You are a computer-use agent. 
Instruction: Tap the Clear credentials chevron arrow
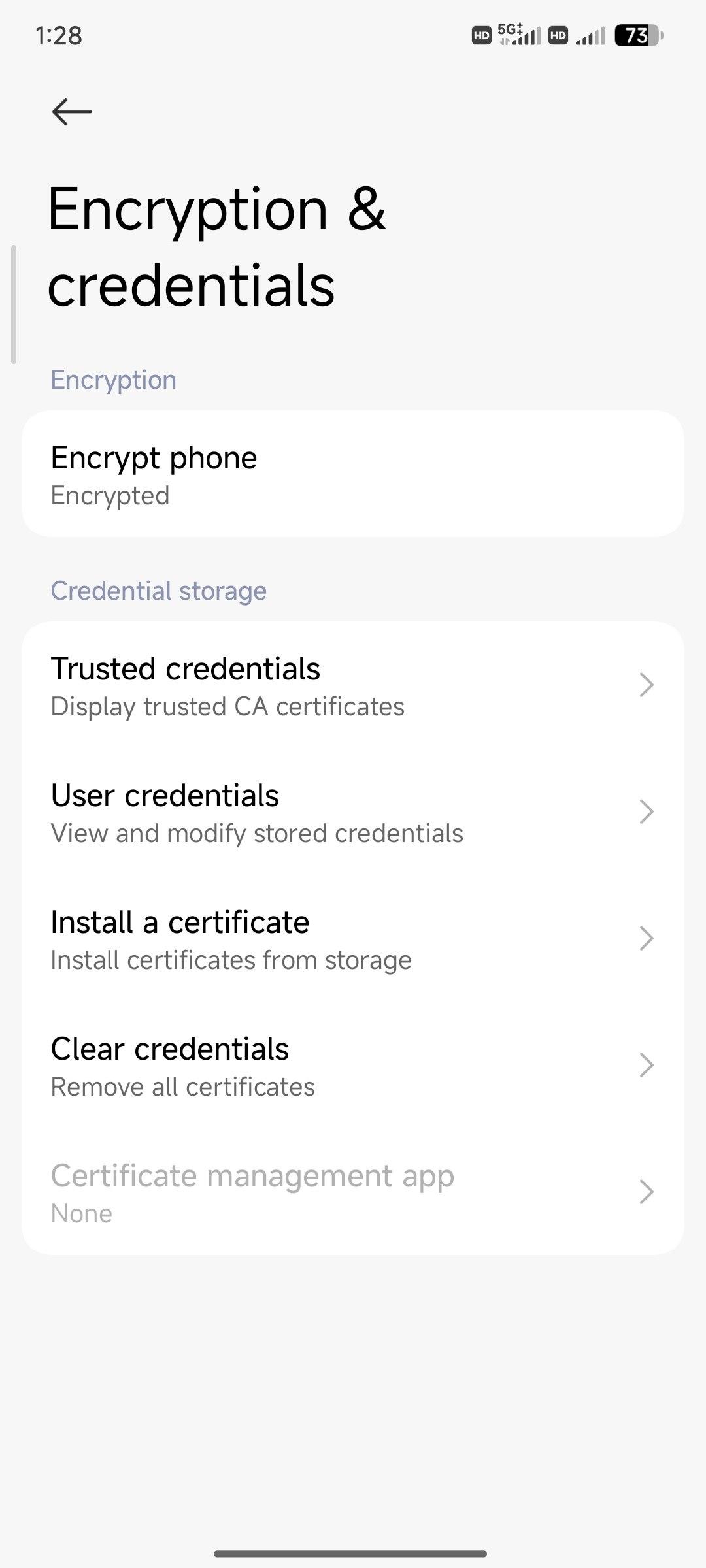(x=646, y=1066)
